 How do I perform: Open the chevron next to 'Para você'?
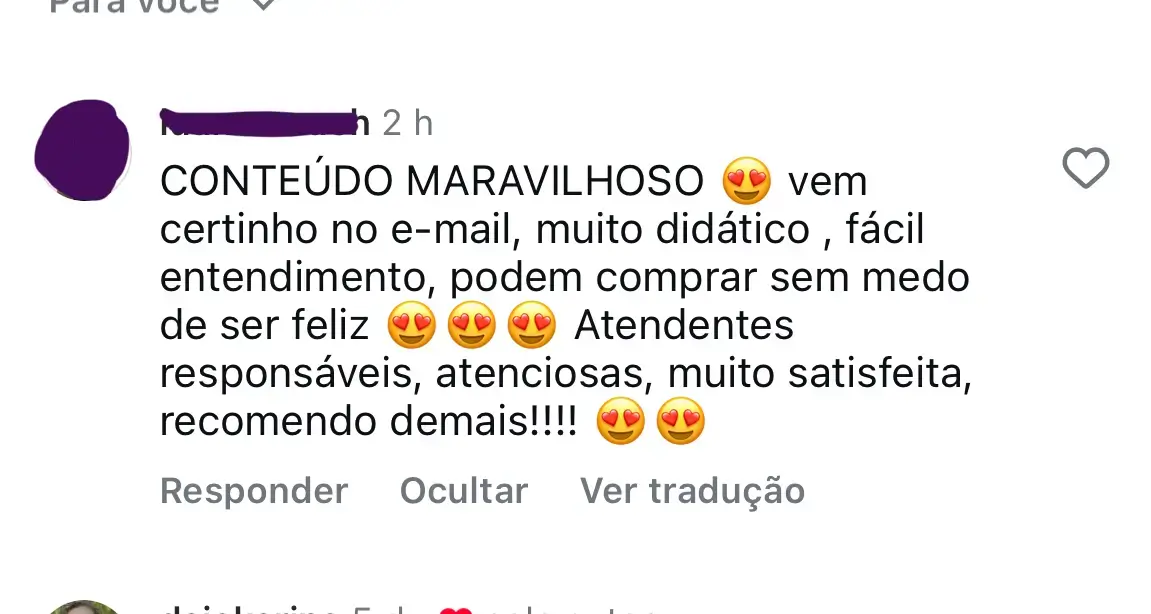(x=263, y=5)
